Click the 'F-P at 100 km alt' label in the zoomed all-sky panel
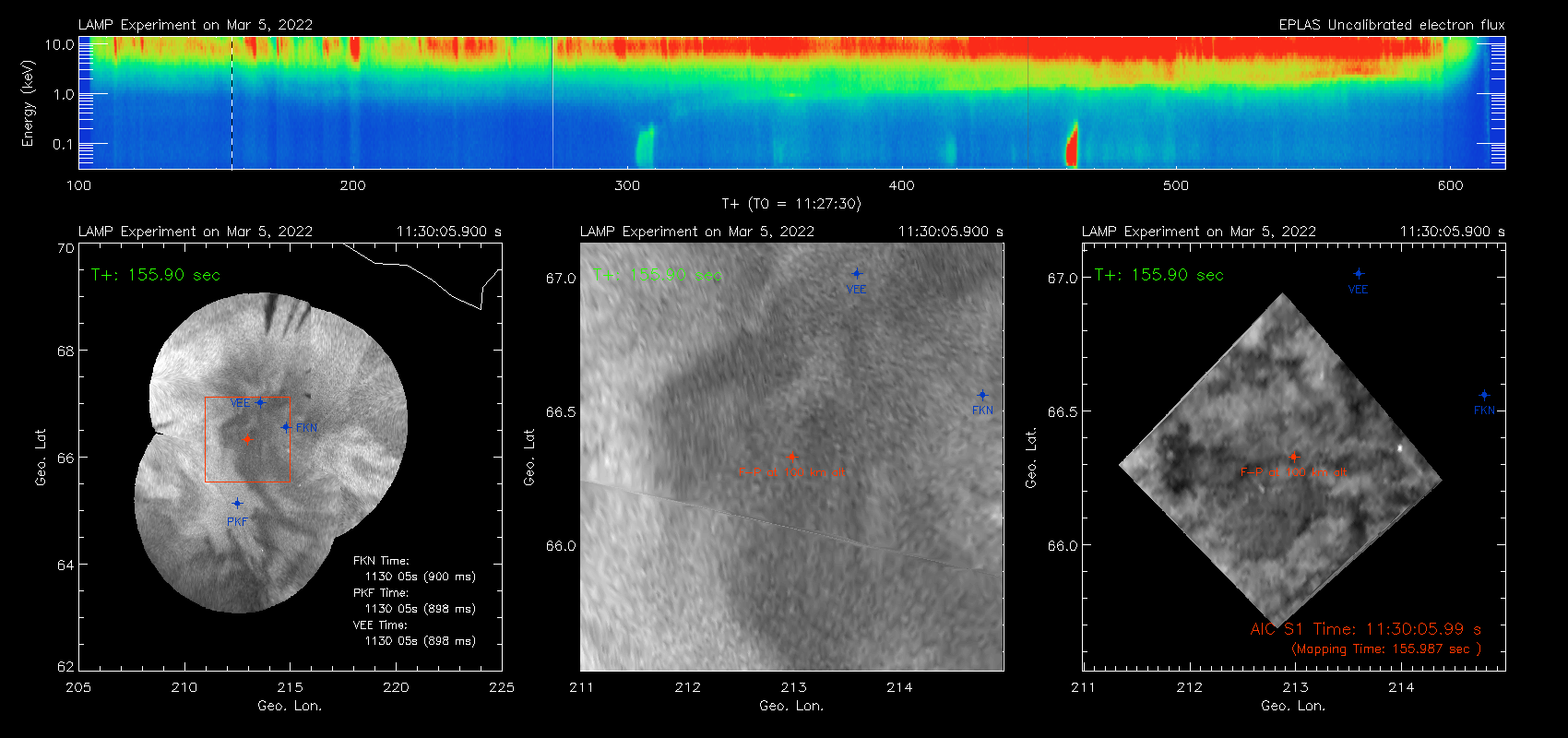Image resolution: width=1568 pixels, height=738 pixels. pos(791,472)
